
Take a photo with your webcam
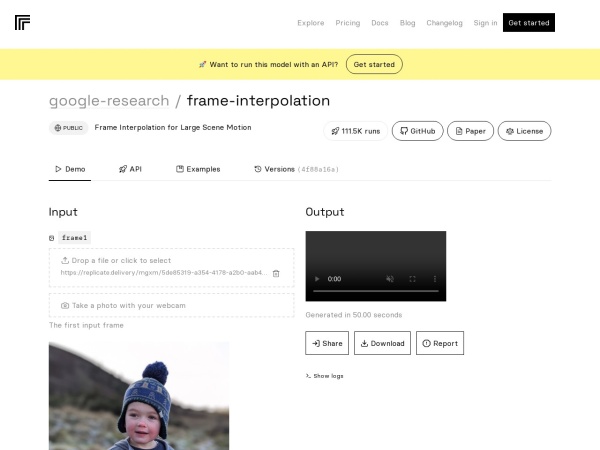point(171,305)
